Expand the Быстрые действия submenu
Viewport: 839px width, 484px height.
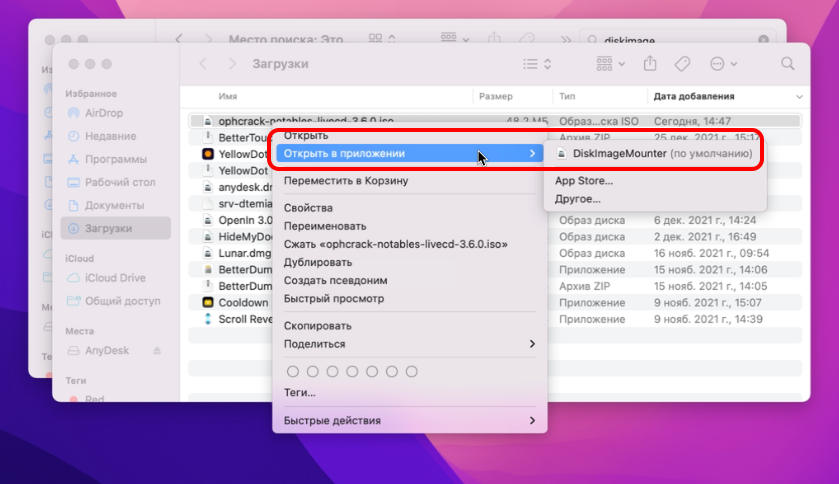(x=409, y=421)
